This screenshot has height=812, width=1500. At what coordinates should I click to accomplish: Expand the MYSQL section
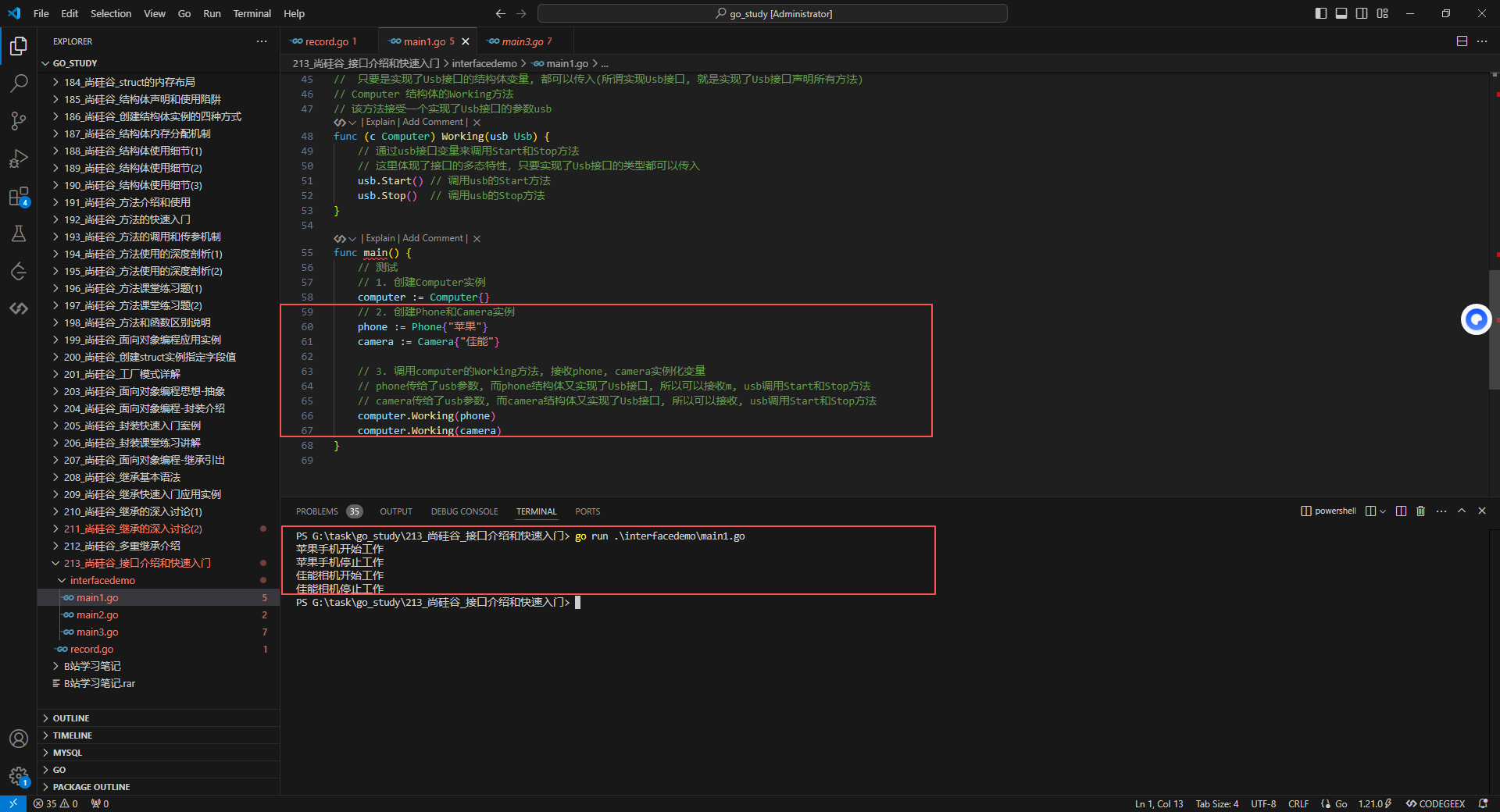click(x=159, y=753)
